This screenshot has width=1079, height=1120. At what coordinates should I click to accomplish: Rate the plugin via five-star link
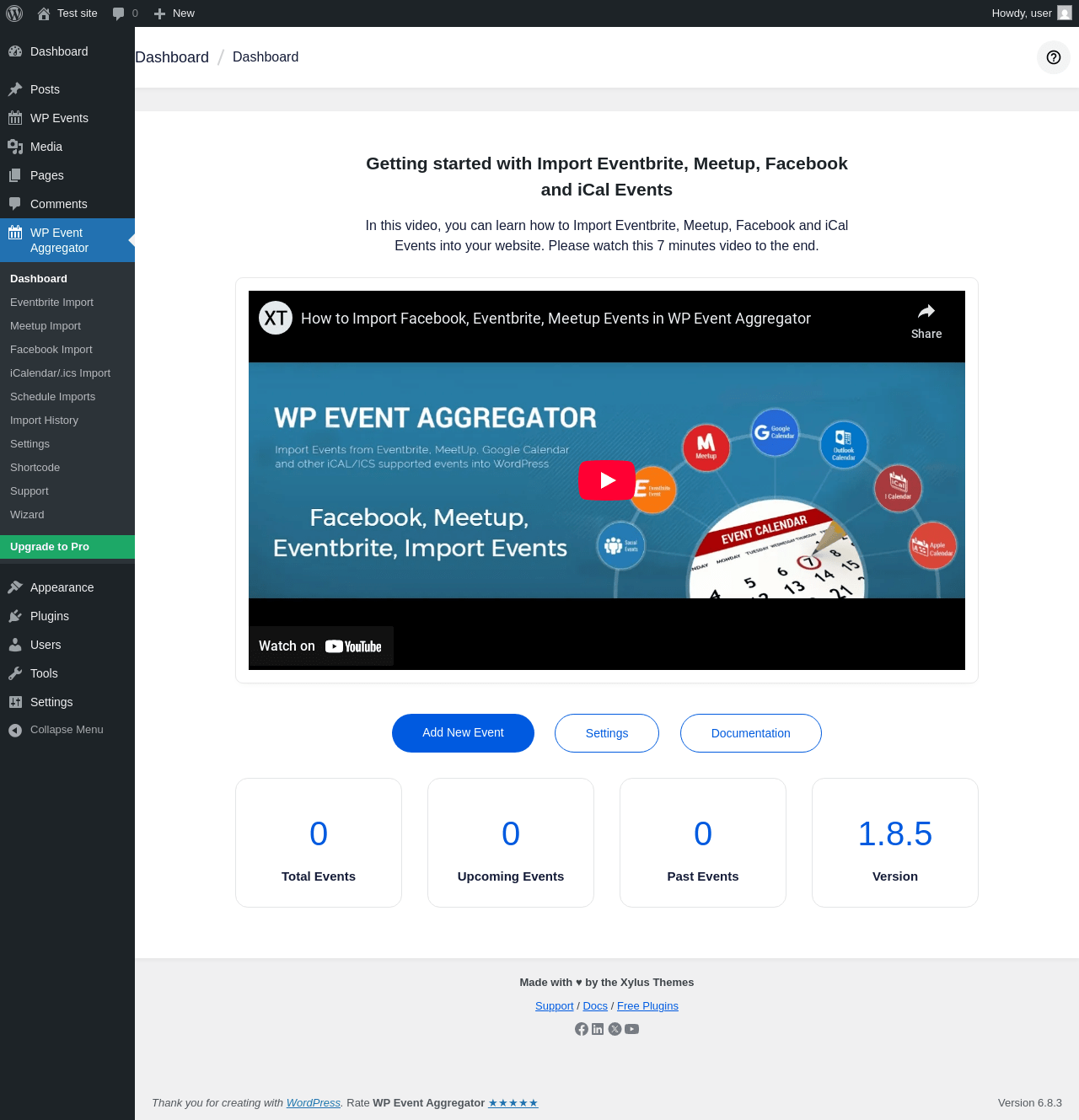pyautogui.click(x=513, y=1103)
